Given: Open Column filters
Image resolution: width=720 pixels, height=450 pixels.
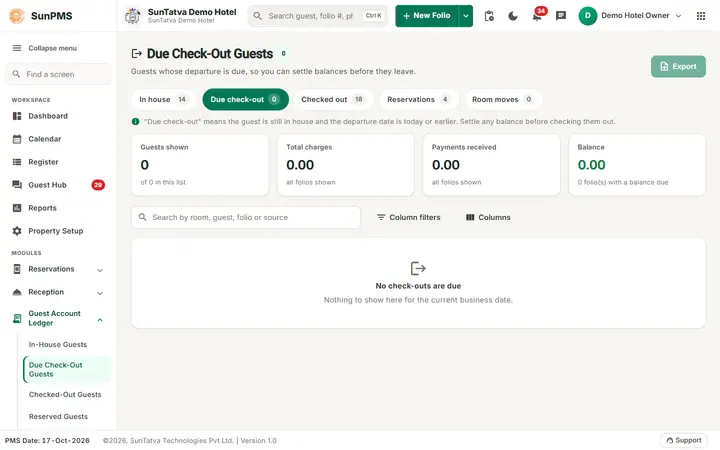Looking at the screenshot, I should pyautogui.click(x=408, y=217).
